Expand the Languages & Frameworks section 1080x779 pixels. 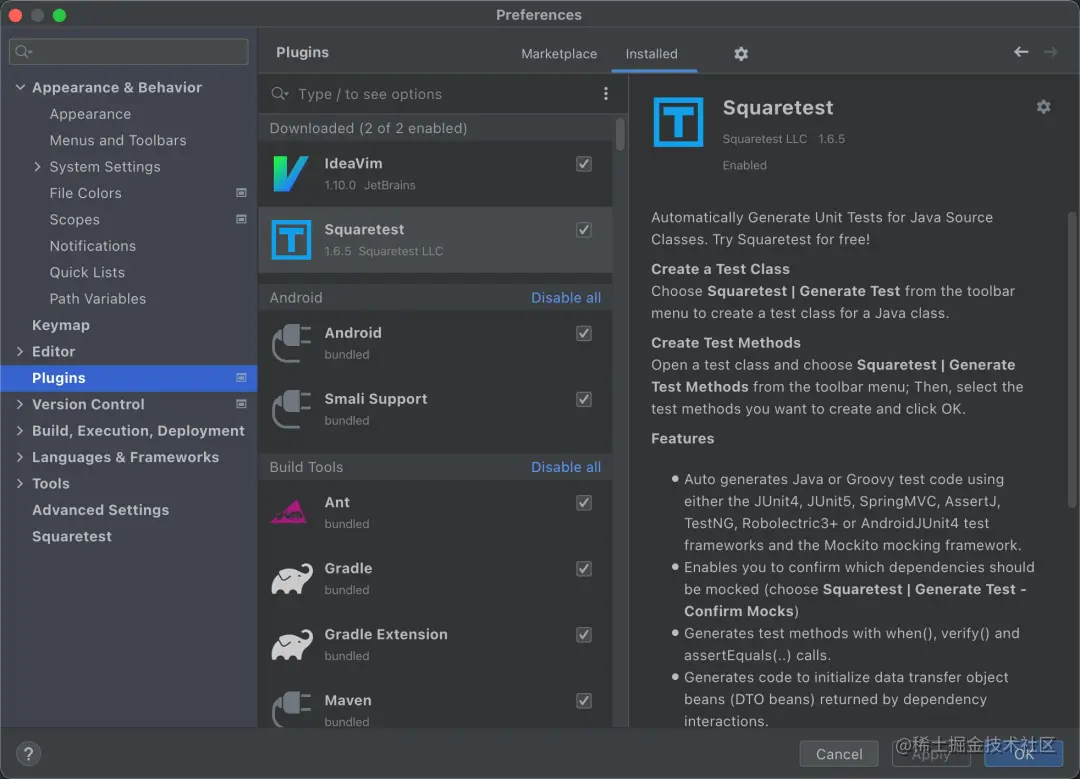19,457
